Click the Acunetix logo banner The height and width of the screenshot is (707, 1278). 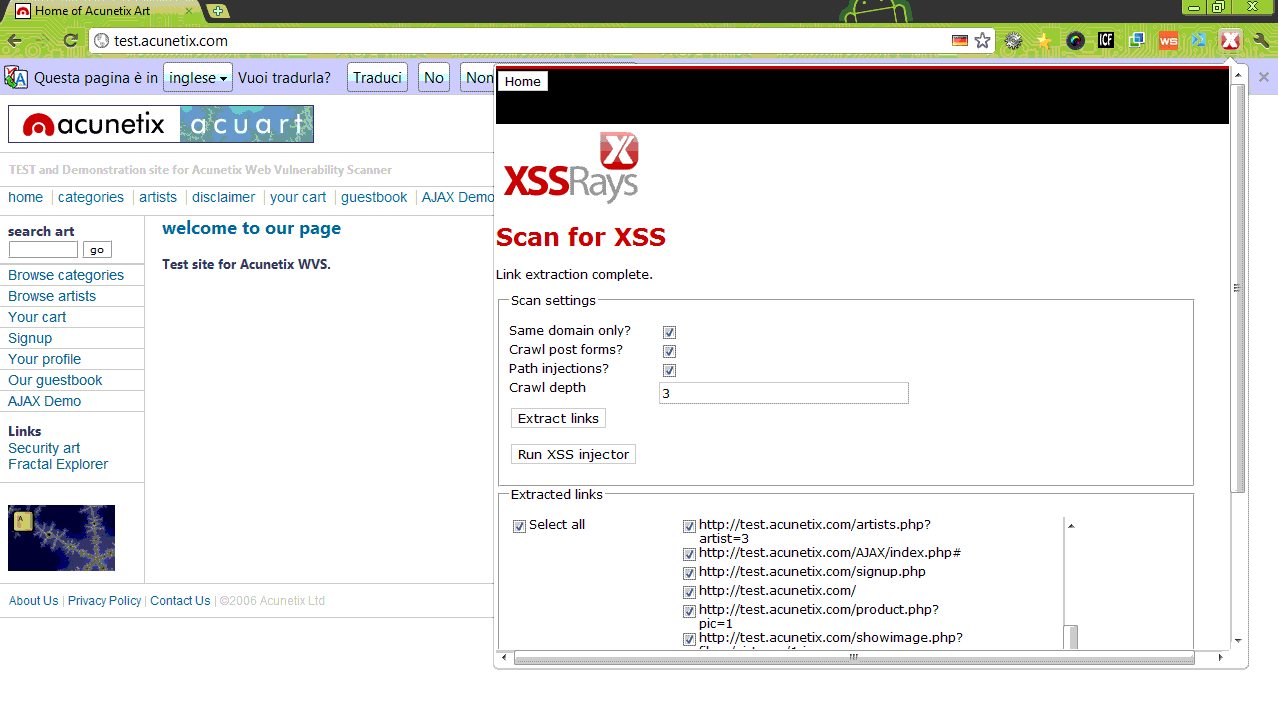tap(161, 124)
